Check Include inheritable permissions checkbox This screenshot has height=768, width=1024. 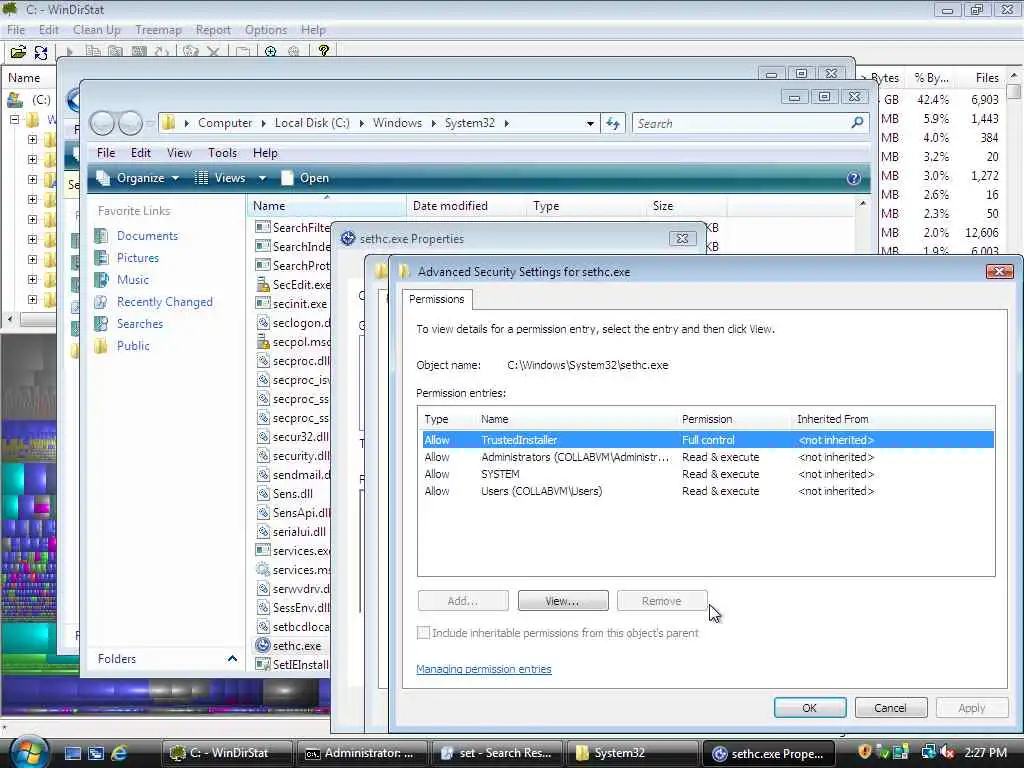pyautogui.click(x=423, y=632)
